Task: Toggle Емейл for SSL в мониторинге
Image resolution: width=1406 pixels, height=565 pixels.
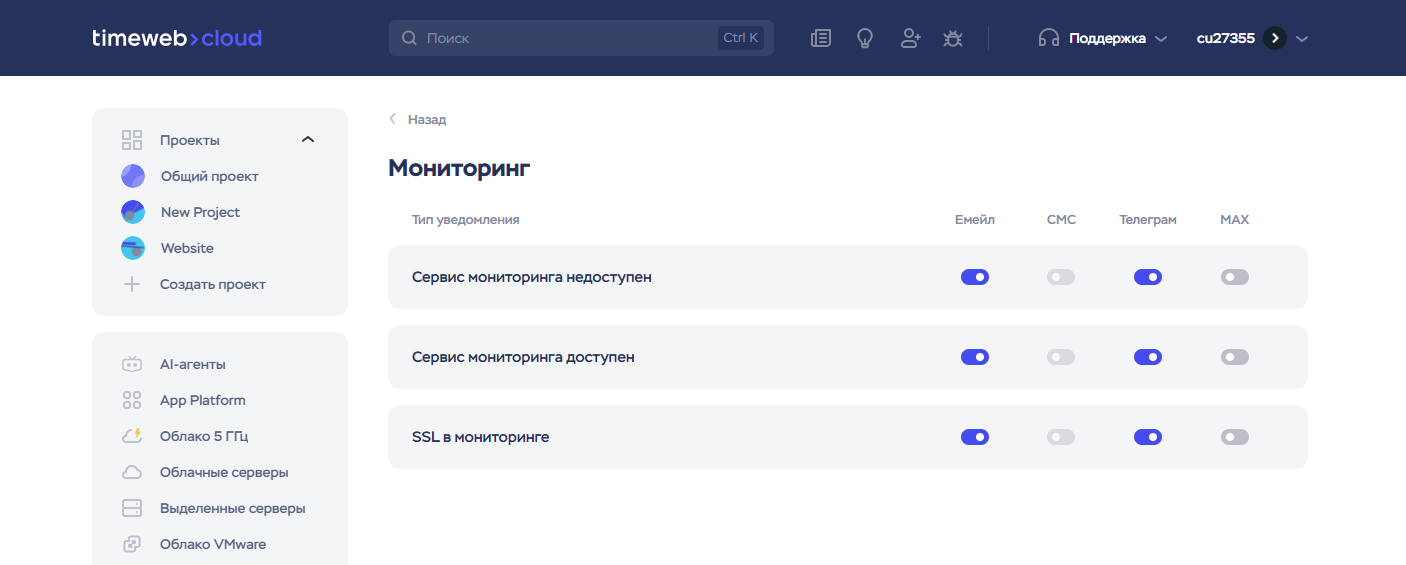Action: click(x=975, y=437)
